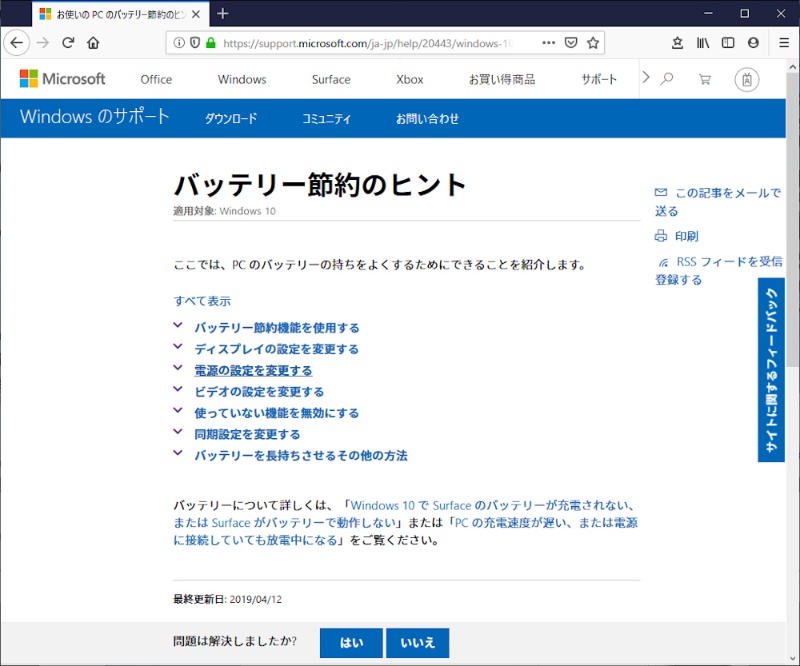Click the はい feedback button
Image resolution: width=800 pixels, height=666 pixels.
tap(351, 643)
